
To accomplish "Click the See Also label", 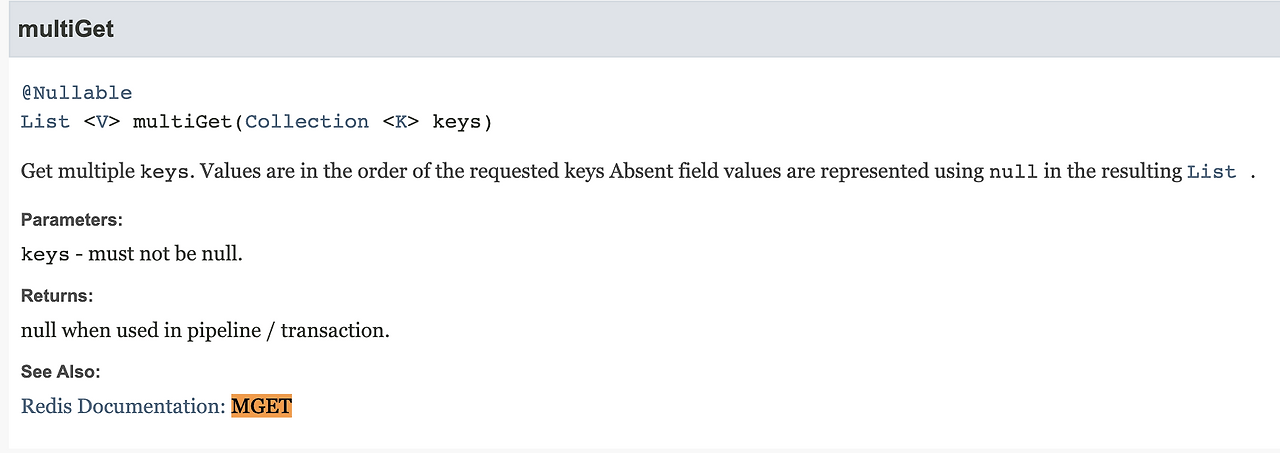I will (61, 372).
